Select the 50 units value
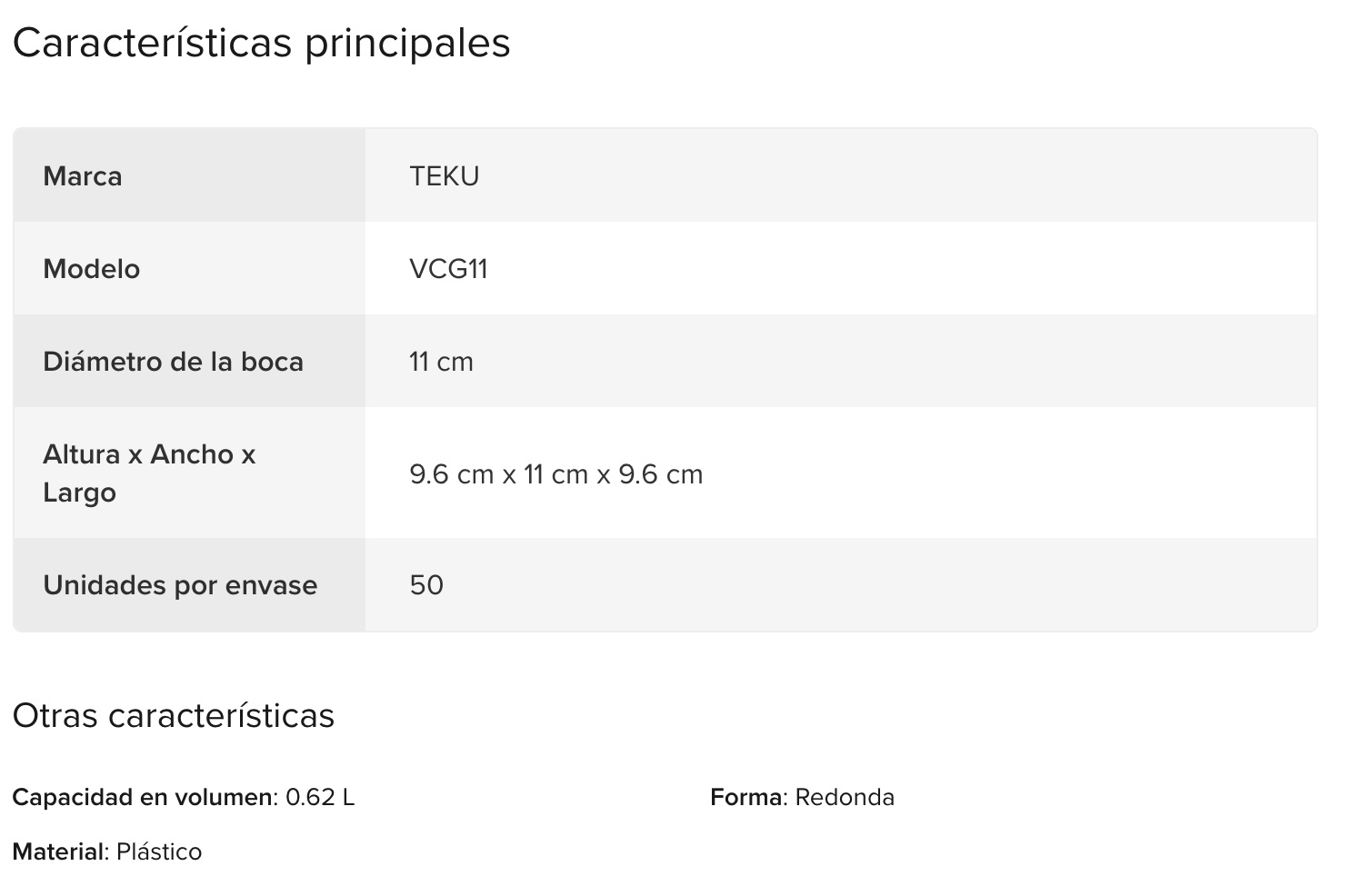The width and height of the screenshot is (1371, 896). [x=426, y=585]
